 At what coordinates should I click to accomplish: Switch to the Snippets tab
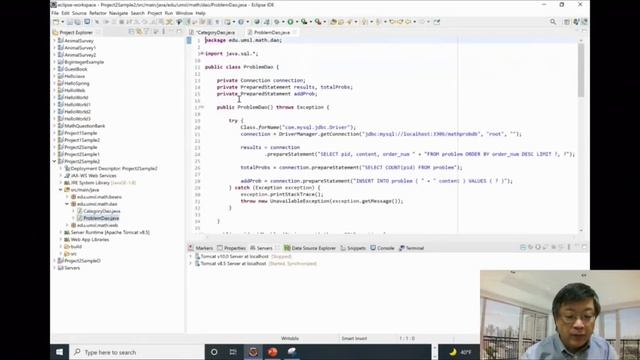(x=353, y=248)
